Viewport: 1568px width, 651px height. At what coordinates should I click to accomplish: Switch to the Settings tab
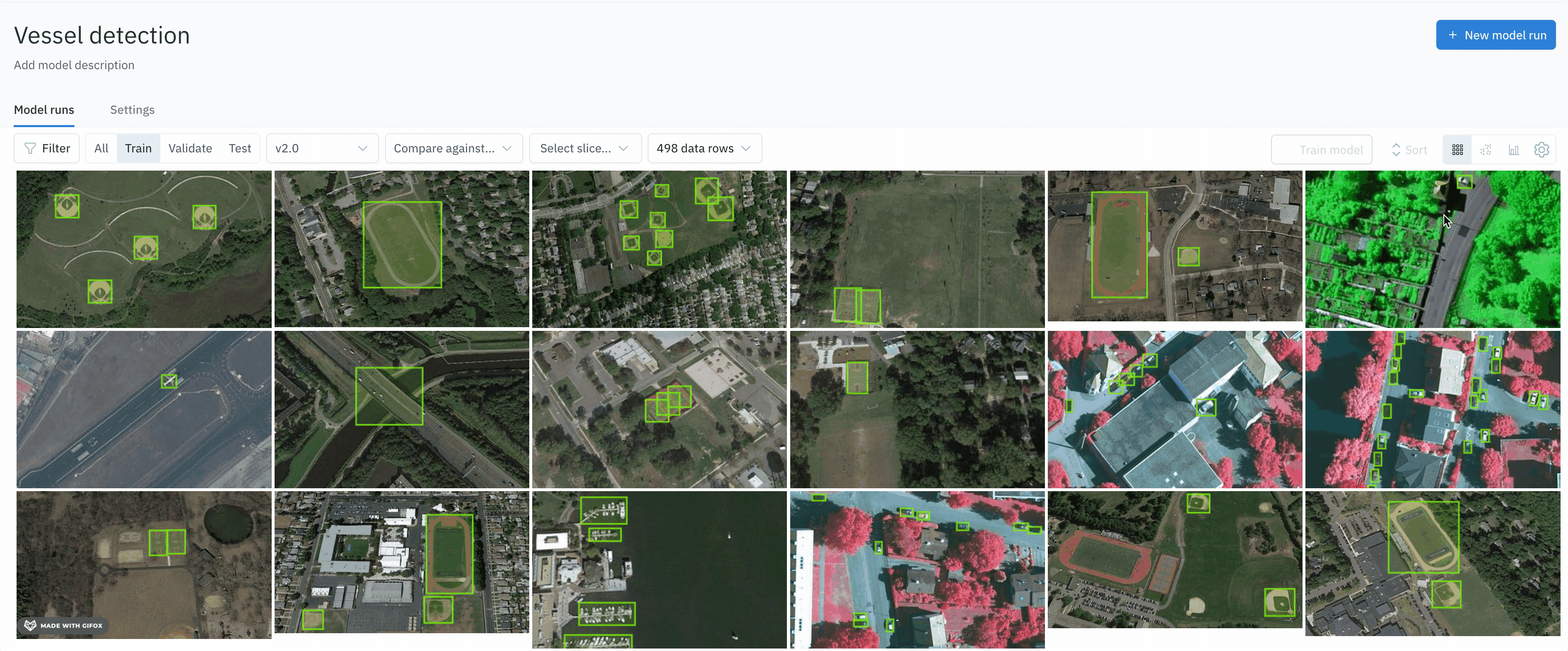pyautogui.click(x=132, y=110)
